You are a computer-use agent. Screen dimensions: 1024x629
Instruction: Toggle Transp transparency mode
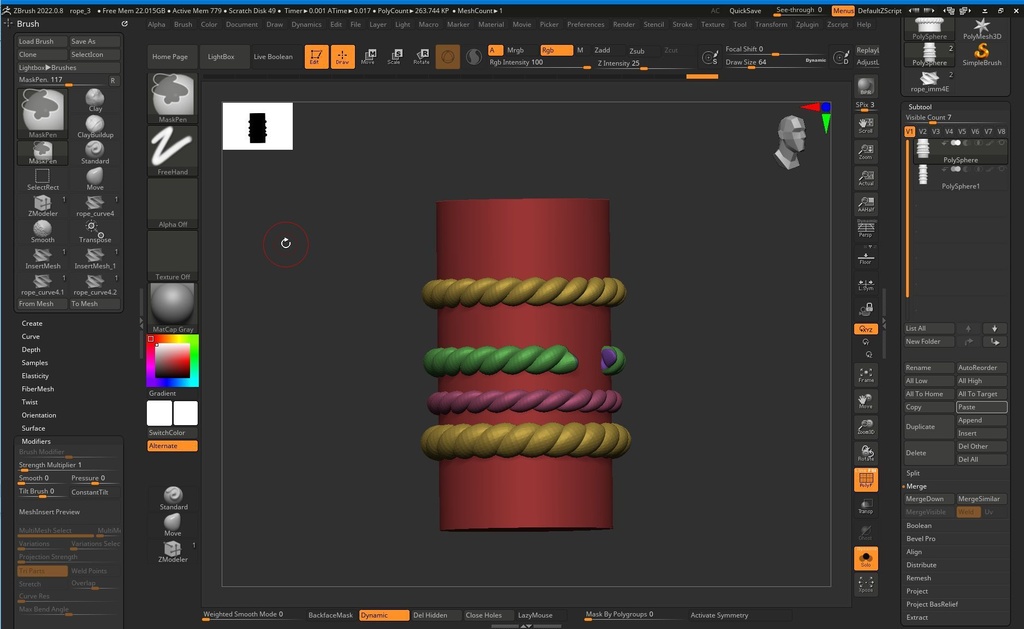point(865,506)
